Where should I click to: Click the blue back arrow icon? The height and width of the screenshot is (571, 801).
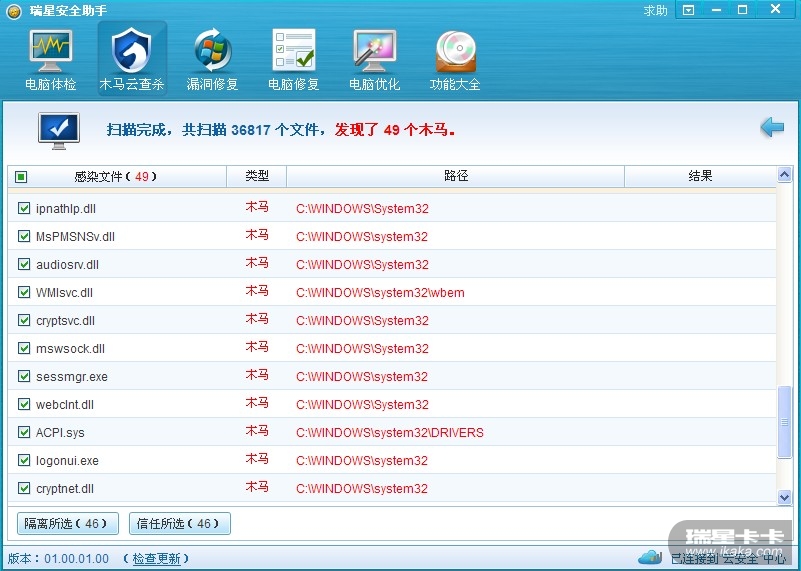(x=771, y=127)
